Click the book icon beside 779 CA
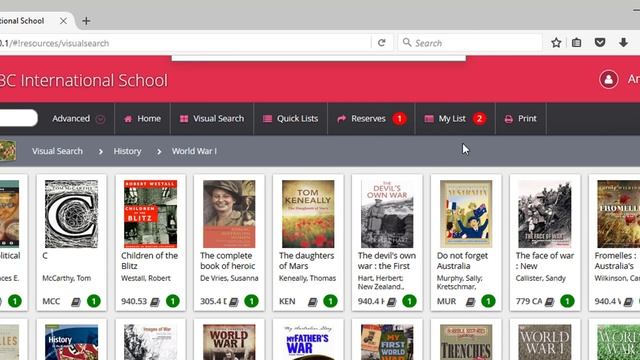 (549, 302)
